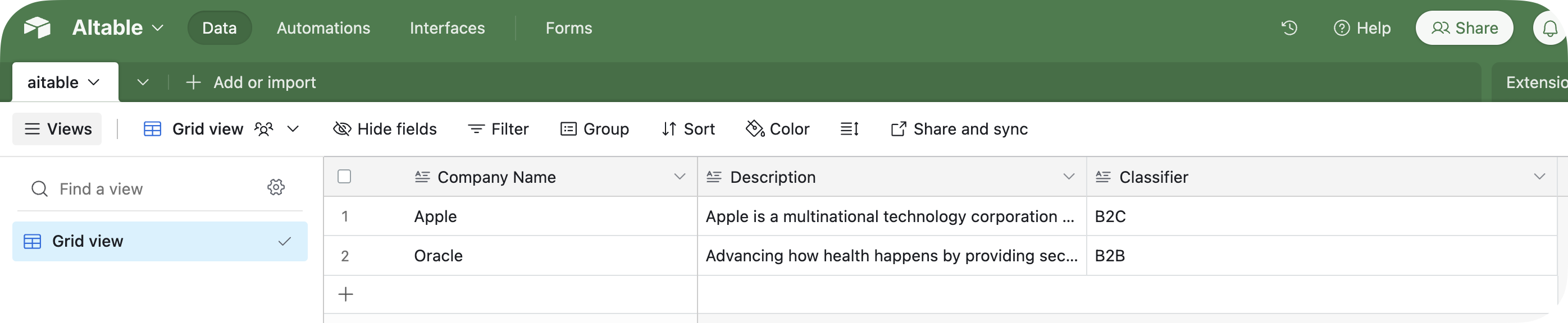Select the B2B classifier cell

1321,256
